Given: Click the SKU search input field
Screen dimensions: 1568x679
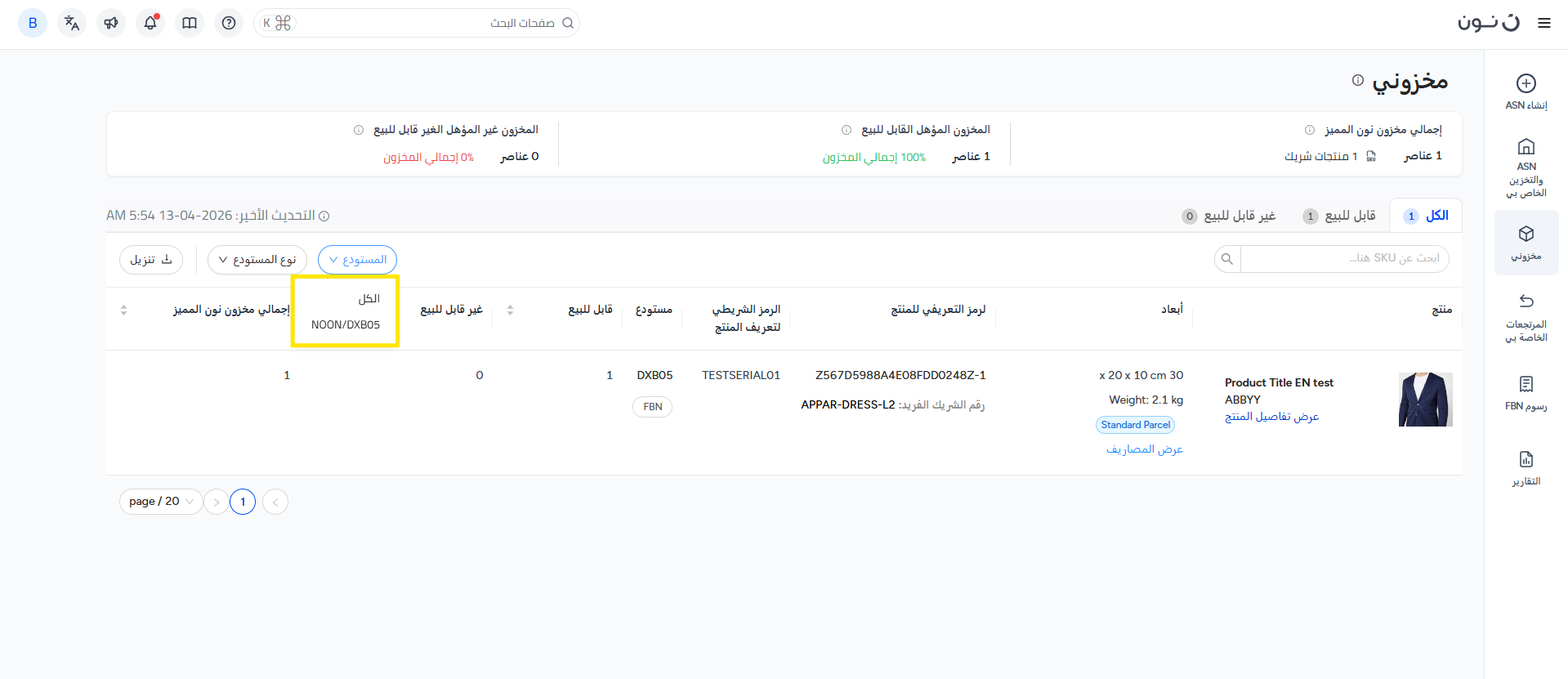Looking at the screenshot, I should click(1343, 258).
